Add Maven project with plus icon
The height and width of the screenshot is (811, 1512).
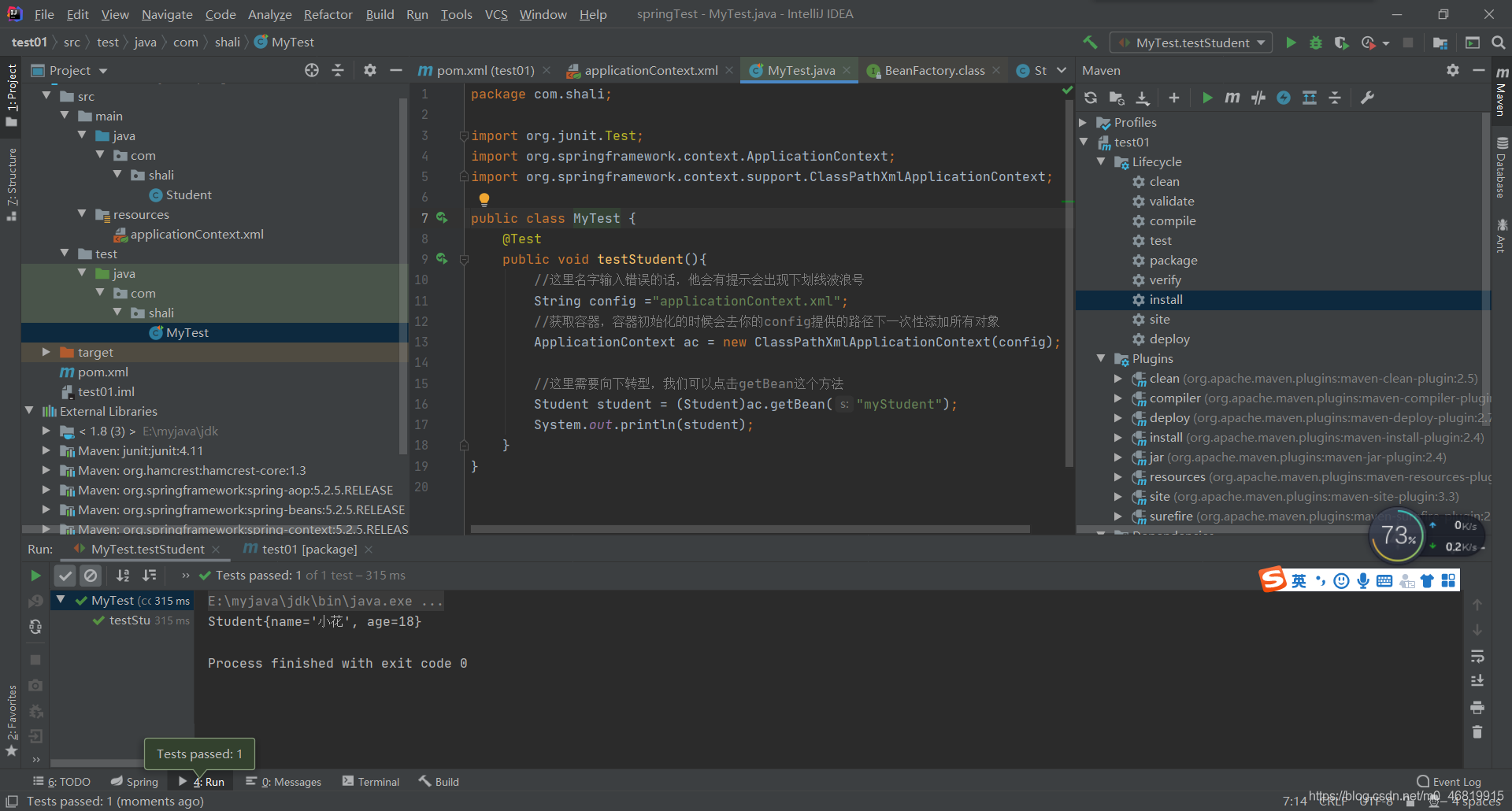click(x=1174, y=98)
